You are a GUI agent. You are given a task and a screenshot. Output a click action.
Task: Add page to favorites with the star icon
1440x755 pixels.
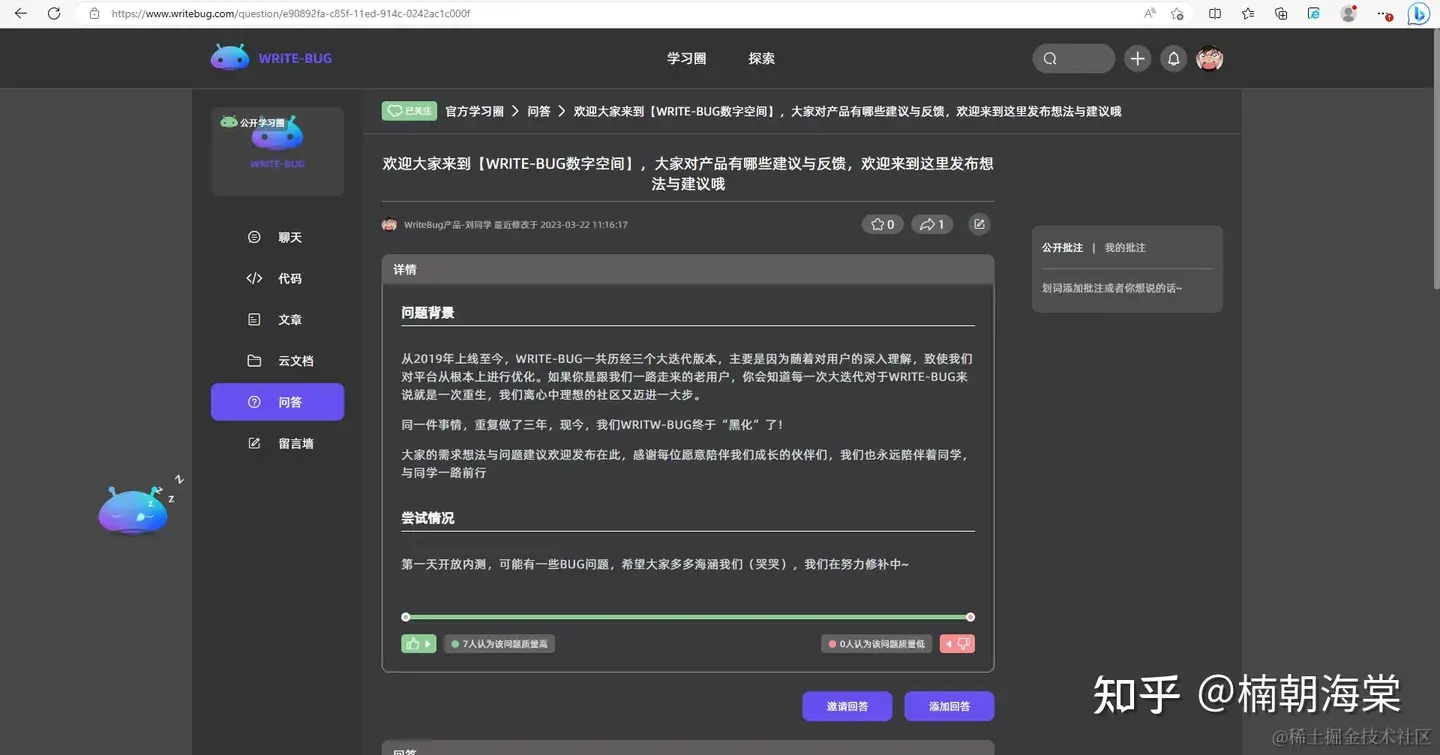point(1177,14)
